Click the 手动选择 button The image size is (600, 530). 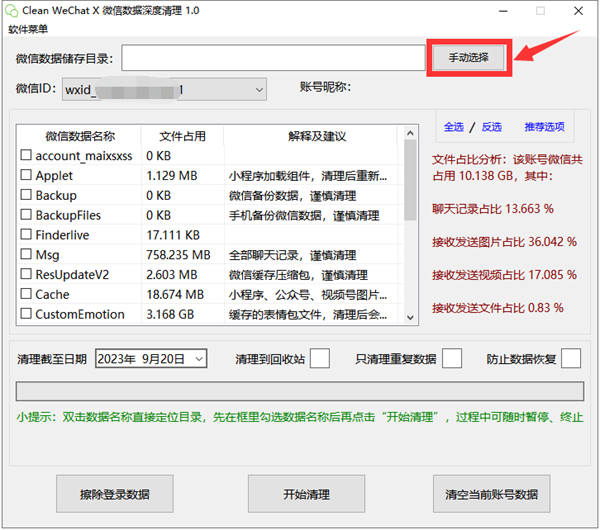[468, 58]
